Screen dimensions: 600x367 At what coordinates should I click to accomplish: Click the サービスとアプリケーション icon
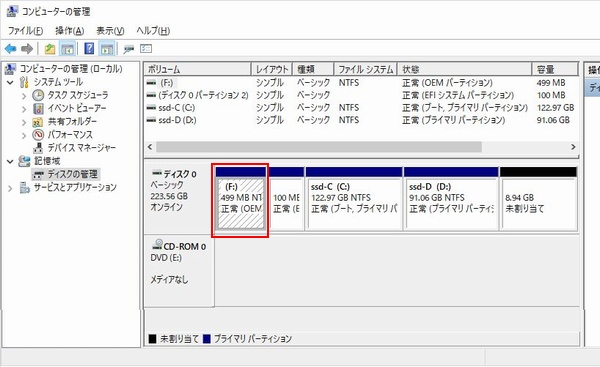coord(24,188)
